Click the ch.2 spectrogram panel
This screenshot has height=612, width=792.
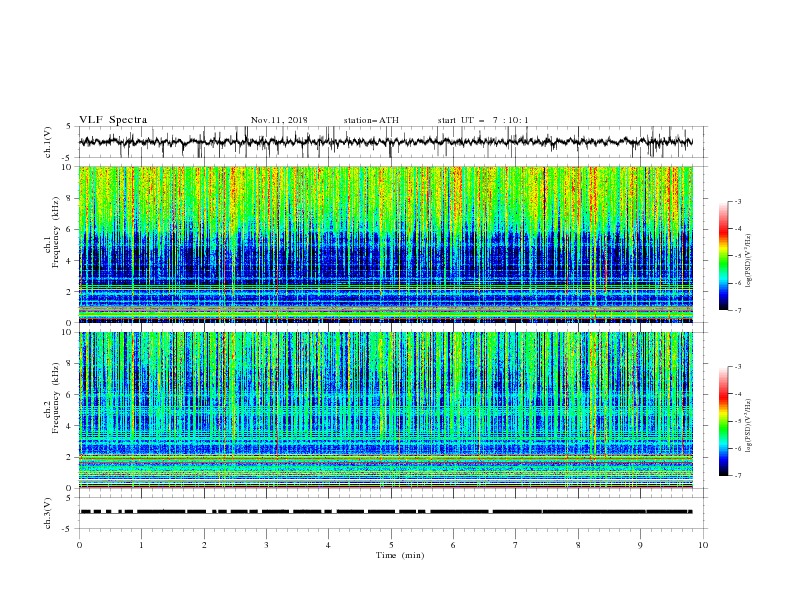[385, 410]
